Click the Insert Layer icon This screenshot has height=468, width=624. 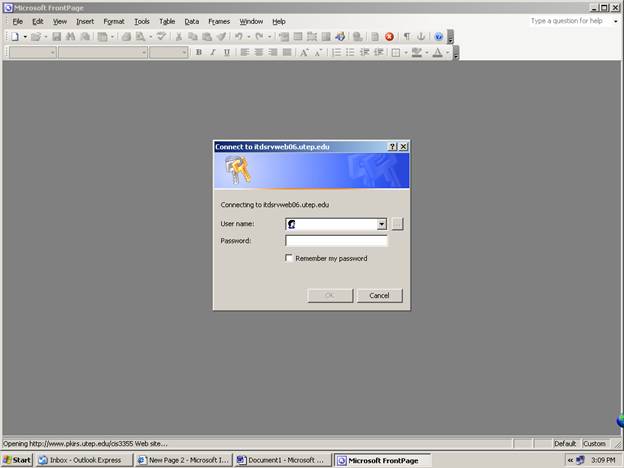click(312, 37)
